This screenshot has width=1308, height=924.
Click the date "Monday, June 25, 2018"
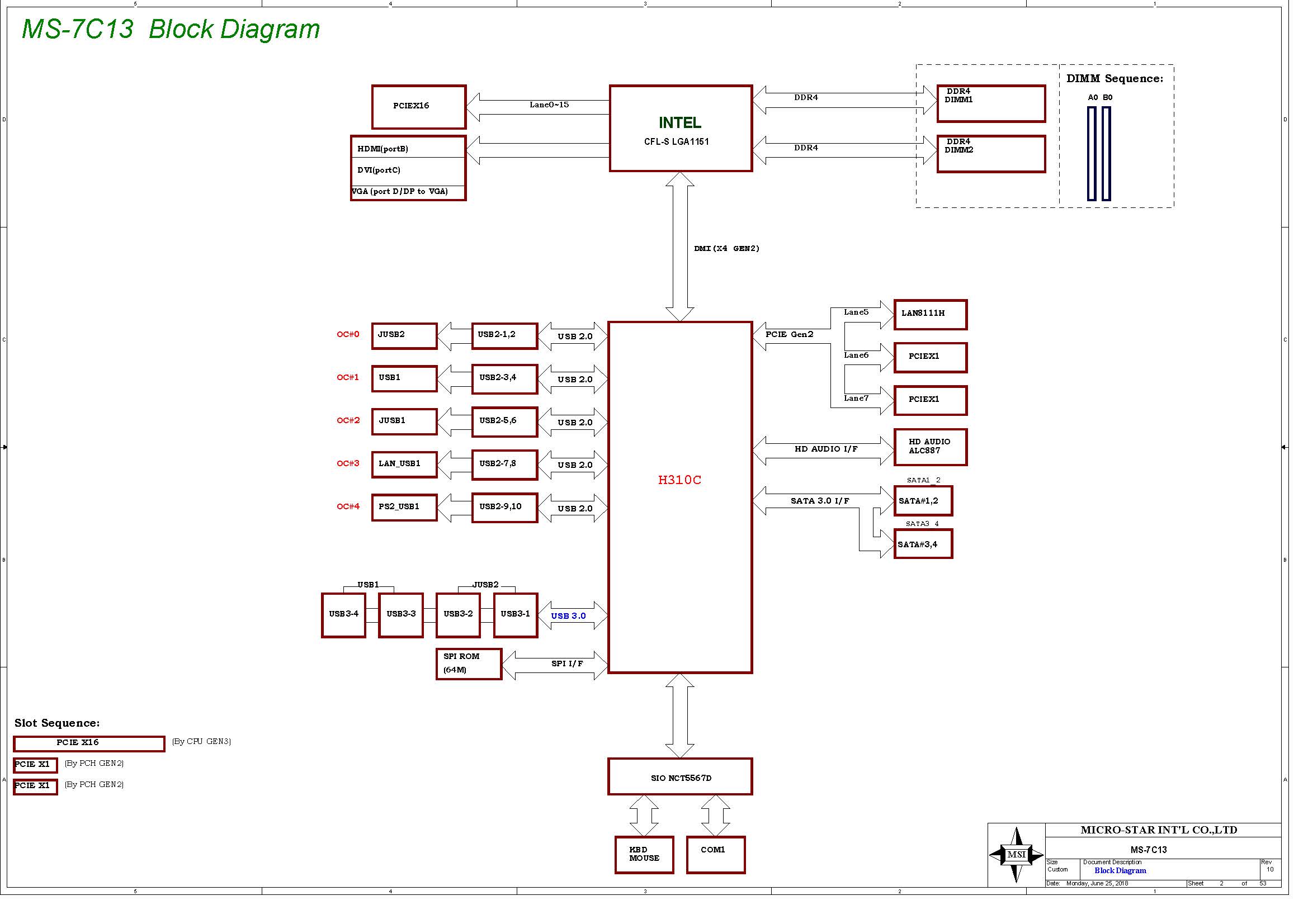click(1097, 884)
